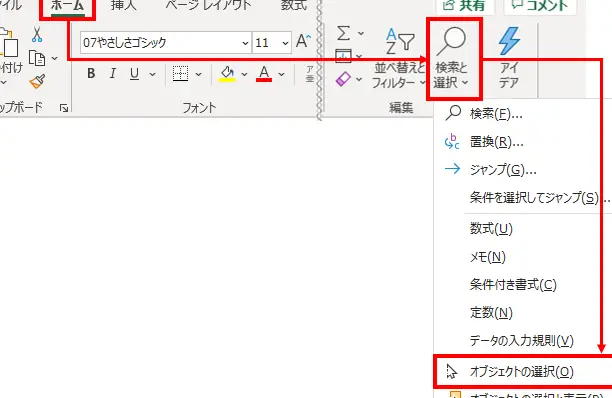Image resolution: width=612 pixels, height=398 pixels.
Task: Click the Clear eraser icon
Action: click(343, 79)
